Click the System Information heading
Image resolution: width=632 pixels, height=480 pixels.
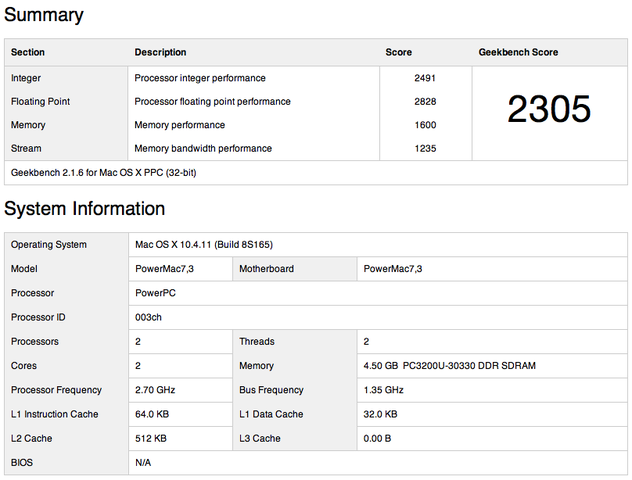[x=85, y=209]
